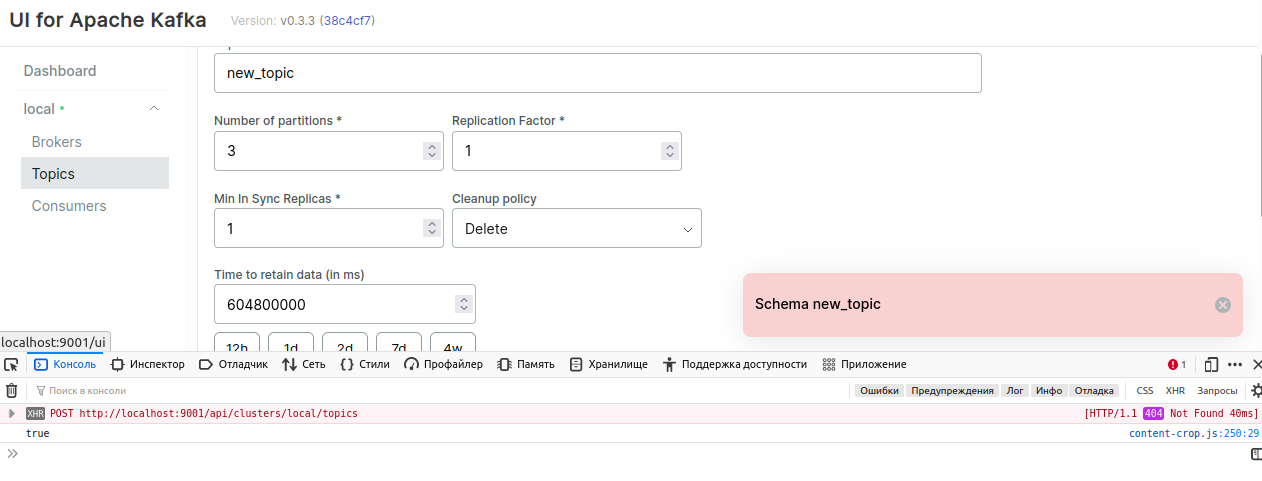Toggle responsive design mode icon
This screenshot has height=481, width=1262.
point(1211,364)
